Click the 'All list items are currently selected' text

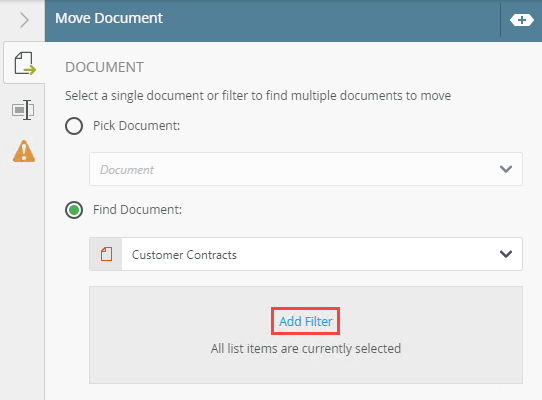pyautogui.click(x=306, y=348)
